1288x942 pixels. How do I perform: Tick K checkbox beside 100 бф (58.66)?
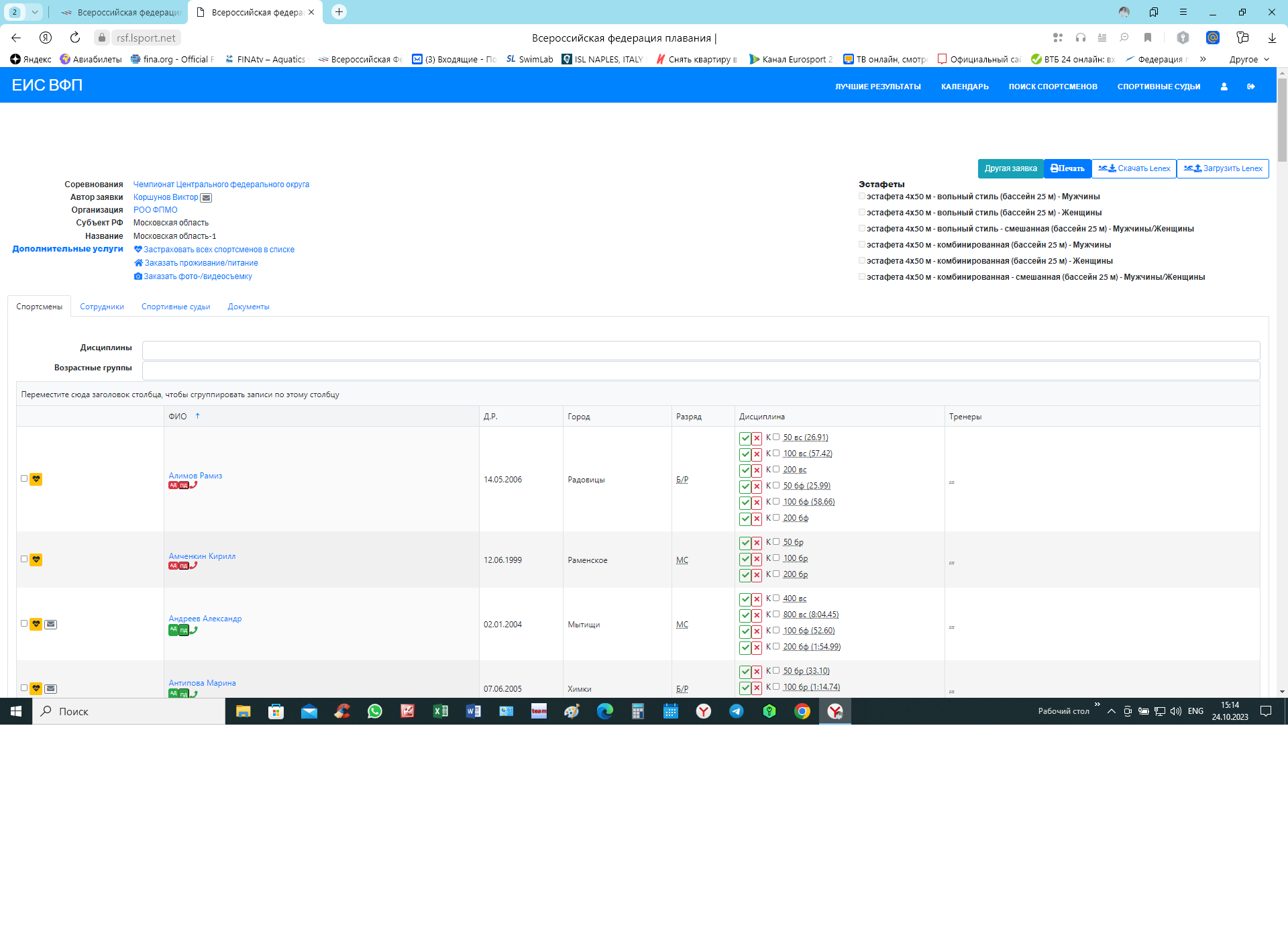[x=776, y=501]
